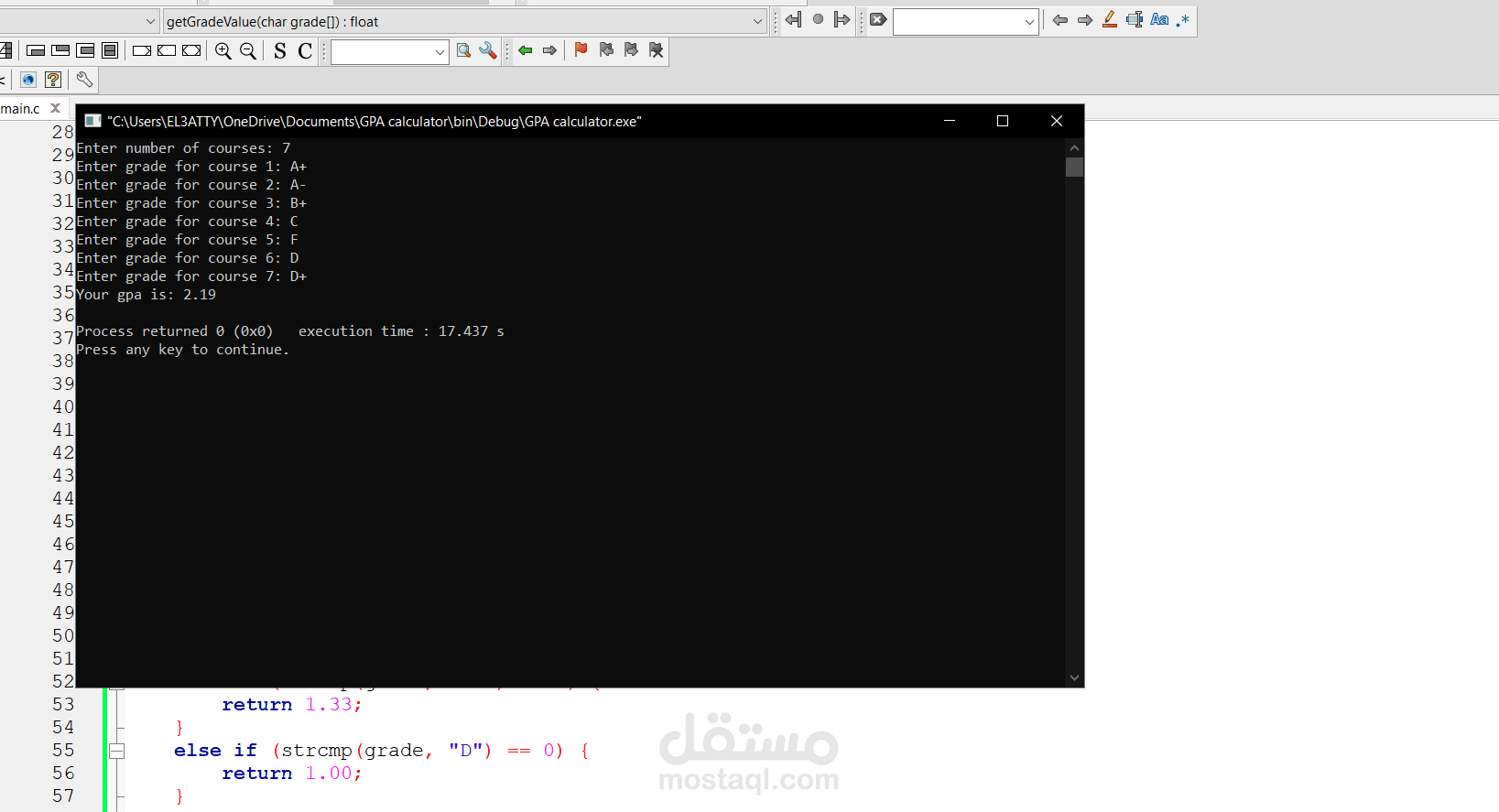
Task: Click the Zoom In magnifier icon
Action: click(x=223, y=51)
